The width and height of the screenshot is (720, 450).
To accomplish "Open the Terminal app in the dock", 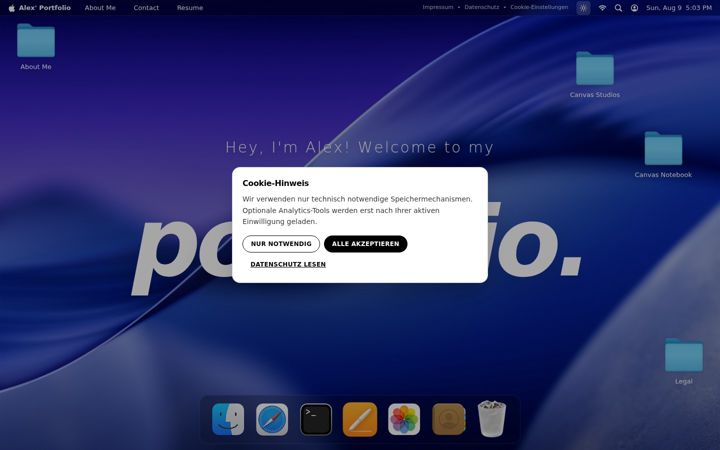I will tap(316, 419).
